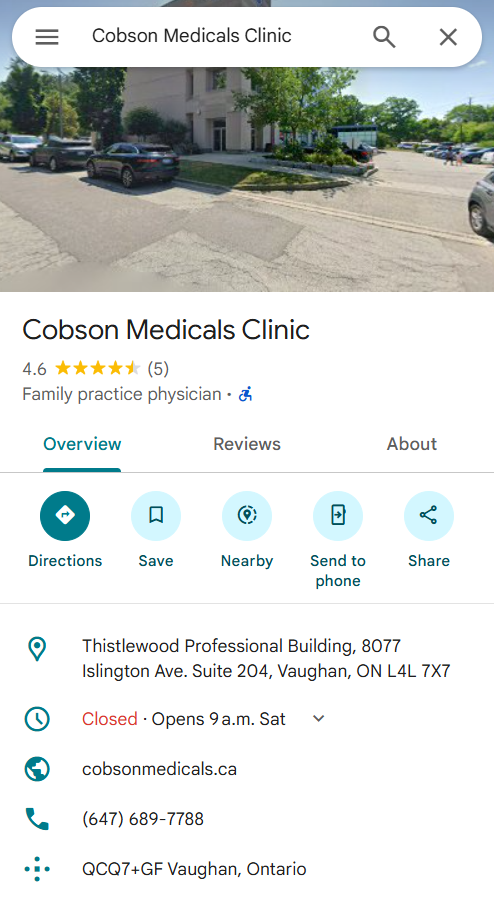Switch to the Reviews tab
This screenshot has height=898, width=494.
click(x=247, y=444)
